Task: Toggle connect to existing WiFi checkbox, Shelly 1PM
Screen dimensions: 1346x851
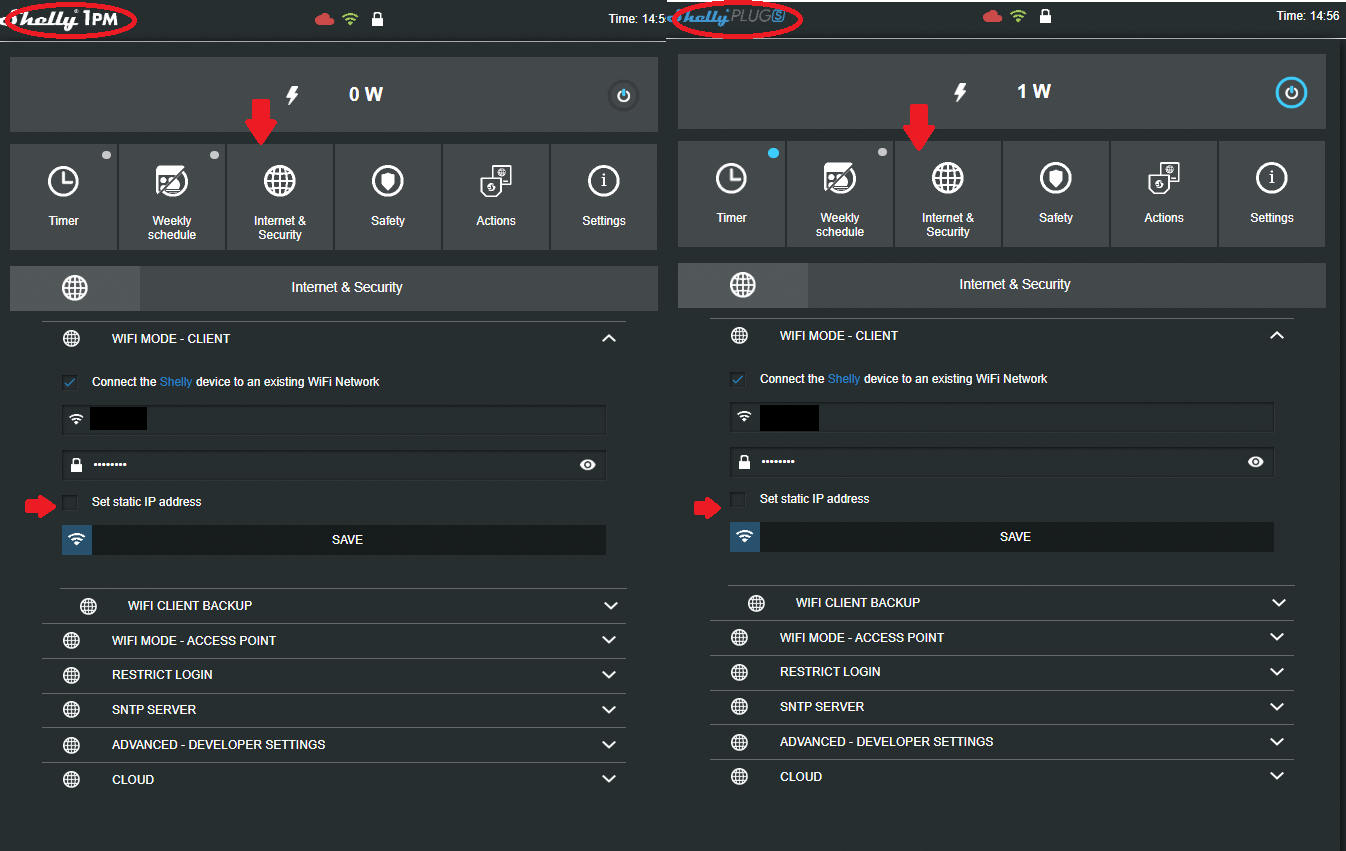Action: click(x=69, y=382)
